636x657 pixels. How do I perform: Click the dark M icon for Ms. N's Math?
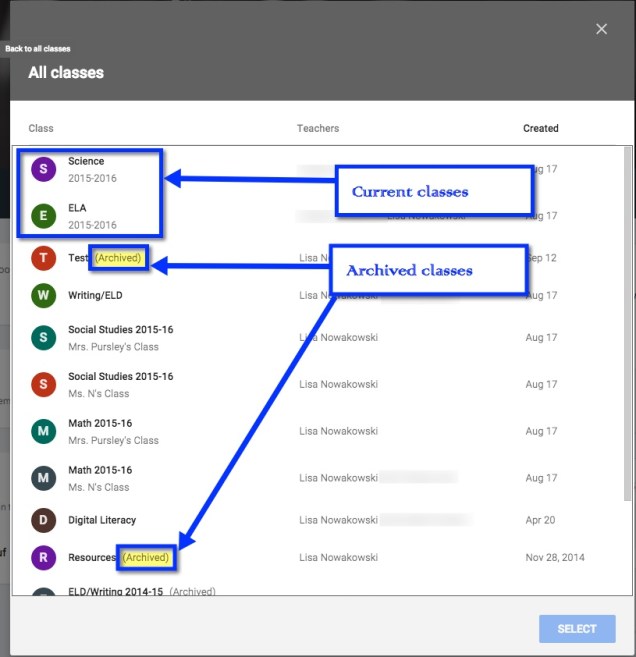(43, 478)
